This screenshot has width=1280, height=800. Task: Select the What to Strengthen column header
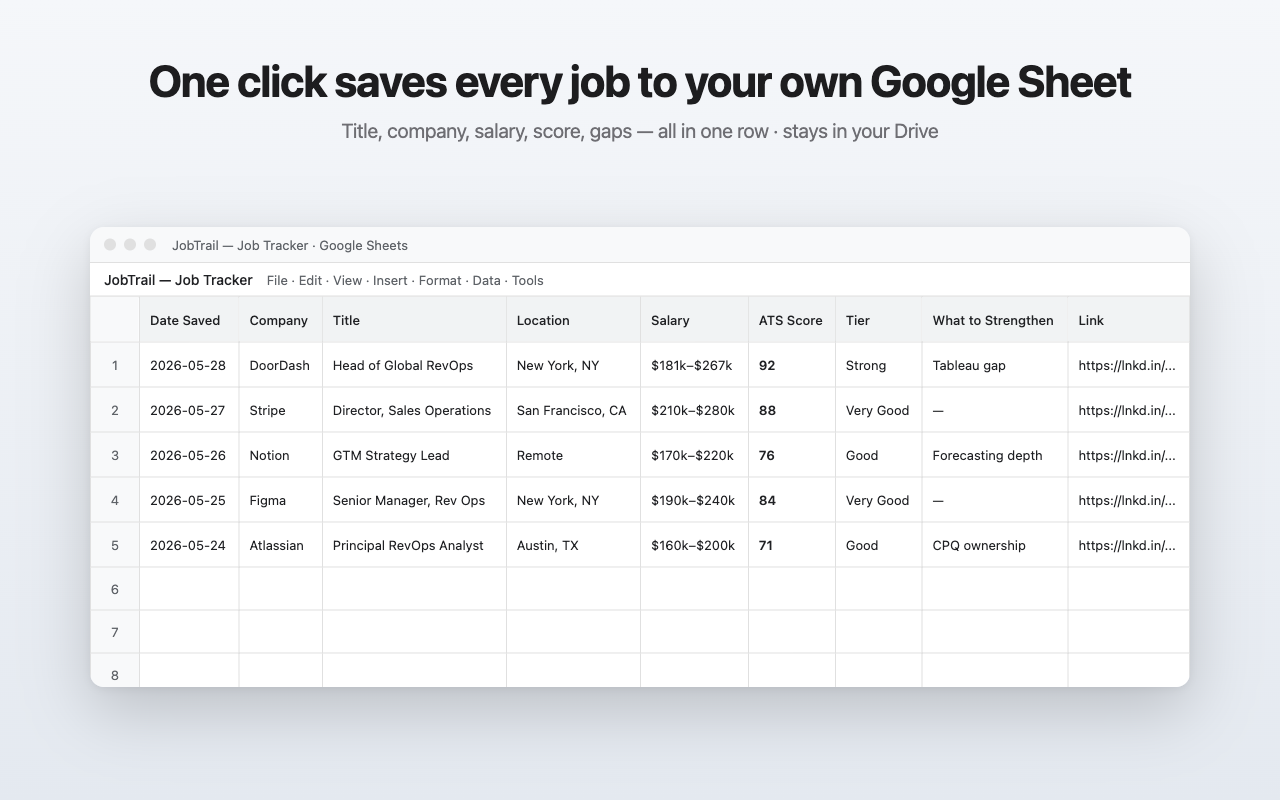click(x=995, y=320)
